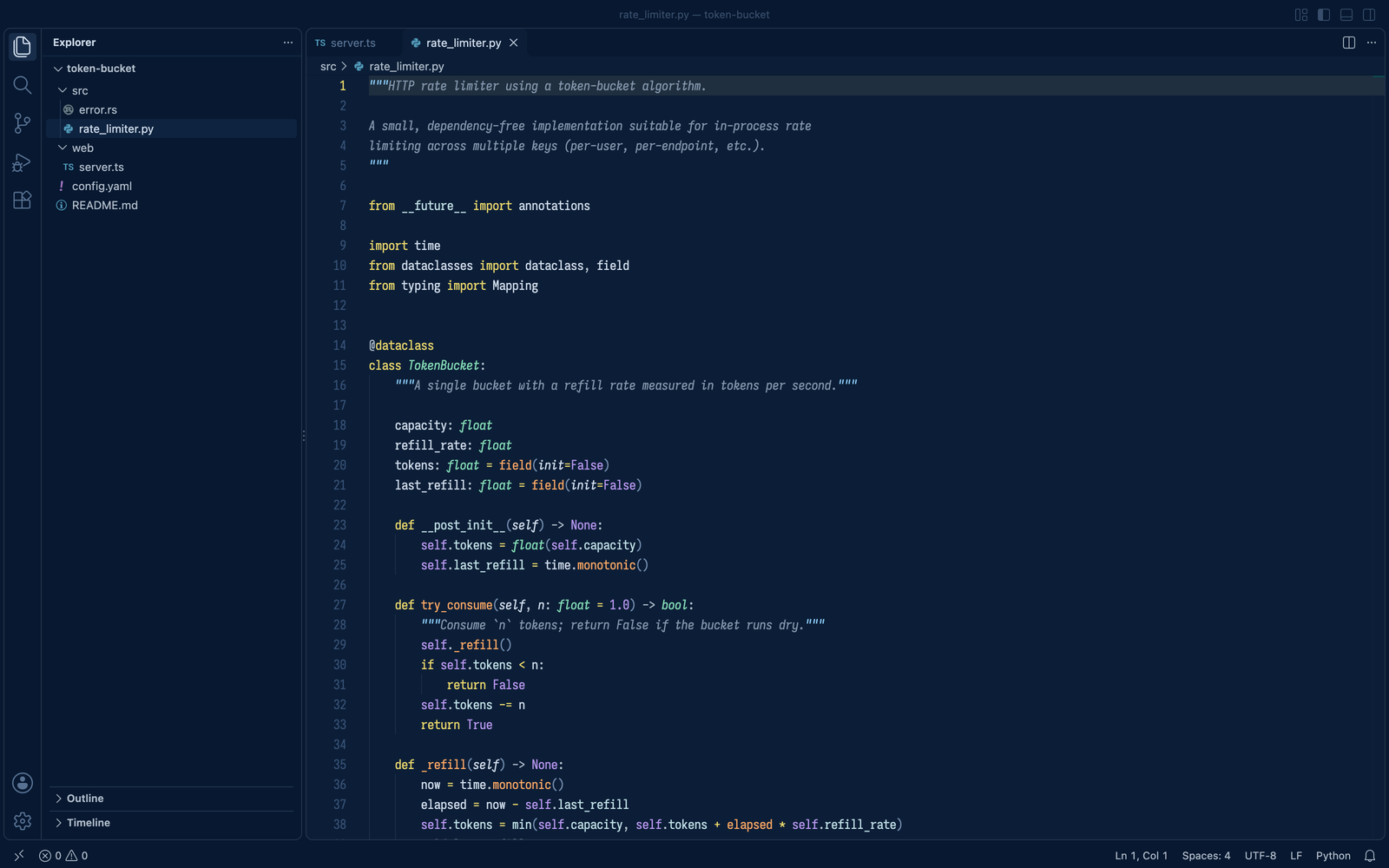Open config.yaml in the file tree
1389x868 pixels.
[x=171, y=186]
